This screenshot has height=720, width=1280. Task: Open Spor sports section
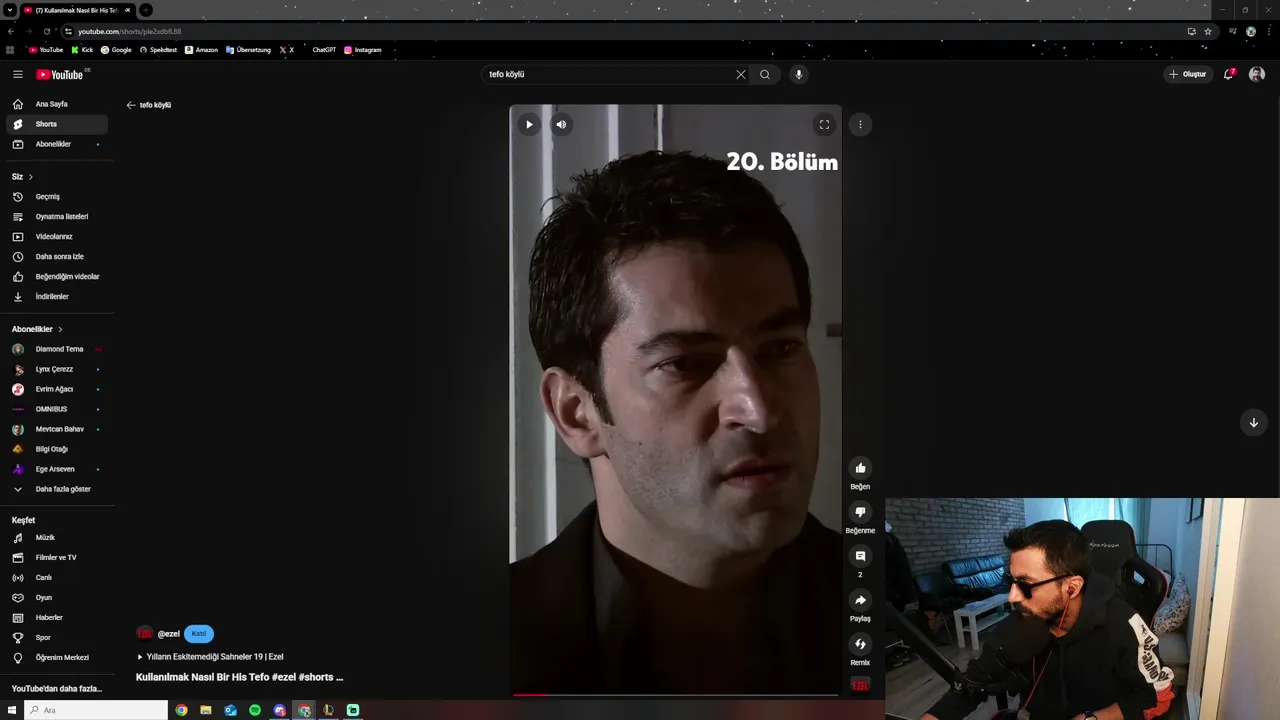tap(57, 638)
